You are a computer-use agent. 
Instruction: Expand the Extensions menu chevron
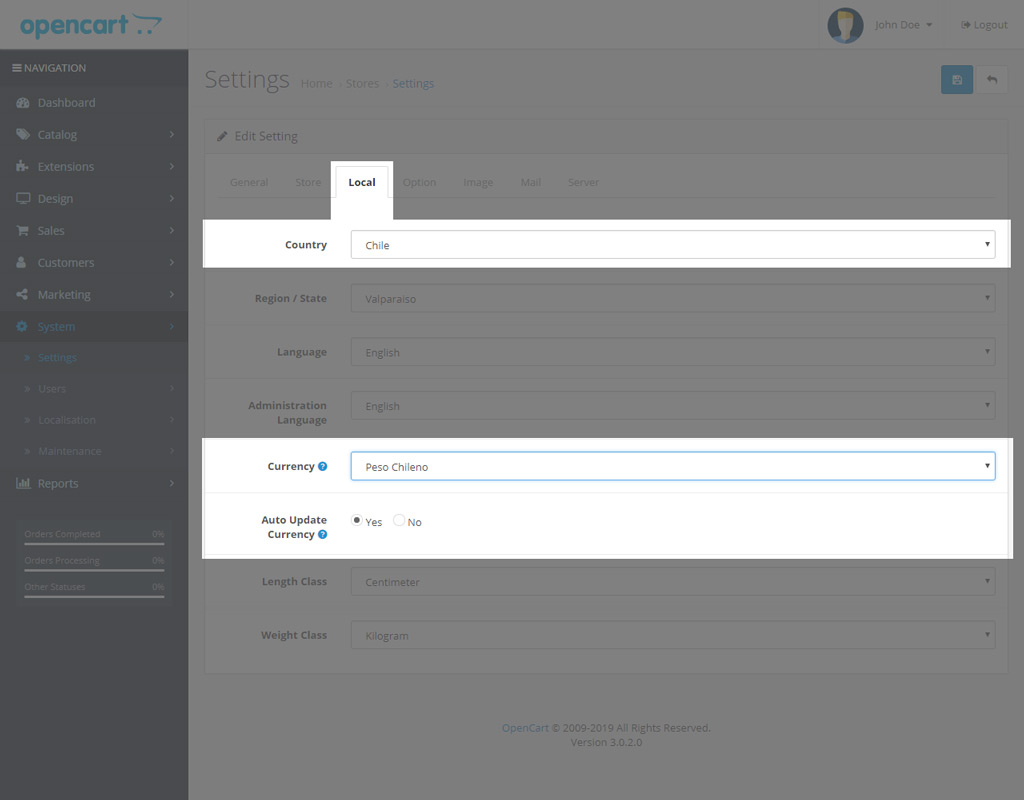coord(172,167)
